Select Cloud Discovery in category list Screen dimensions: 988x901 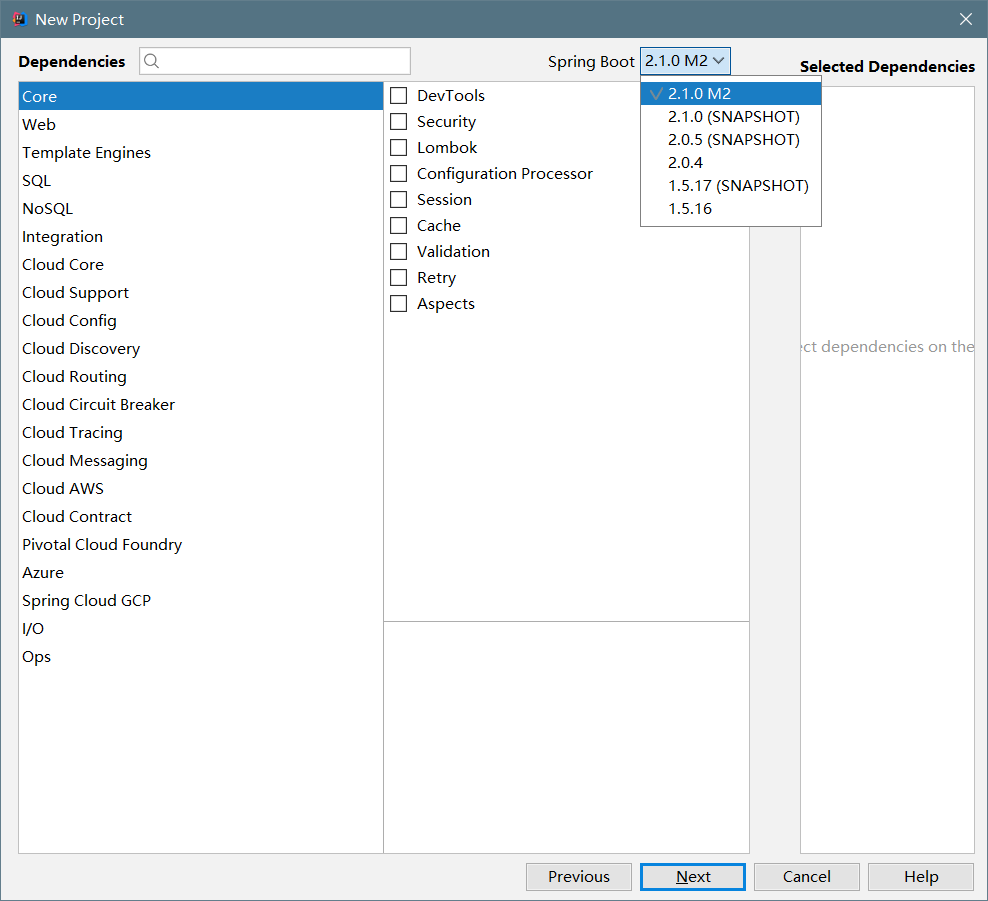coord(81,349)
